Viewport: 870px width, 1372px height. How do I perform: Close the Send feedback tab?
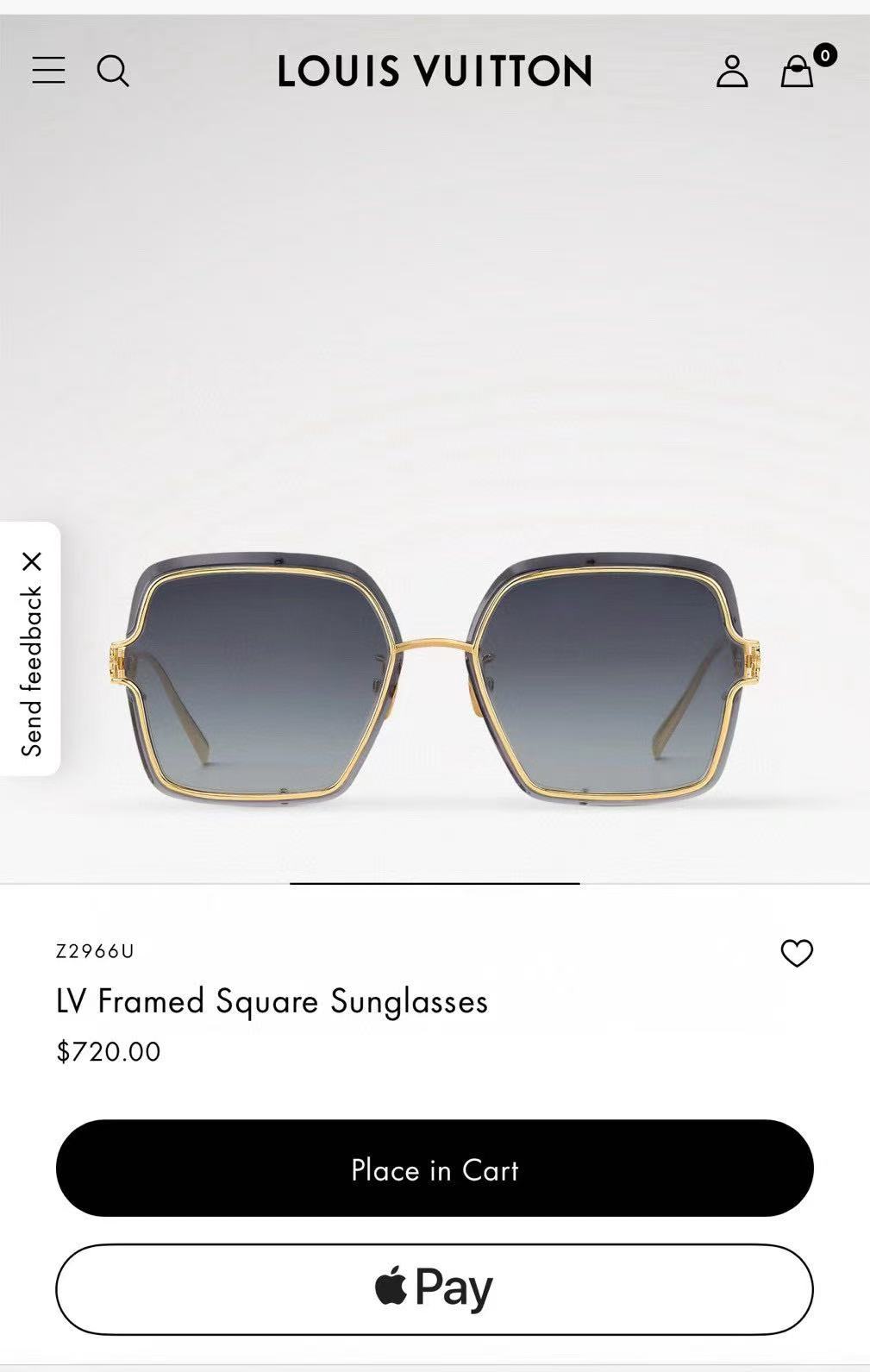32,562
